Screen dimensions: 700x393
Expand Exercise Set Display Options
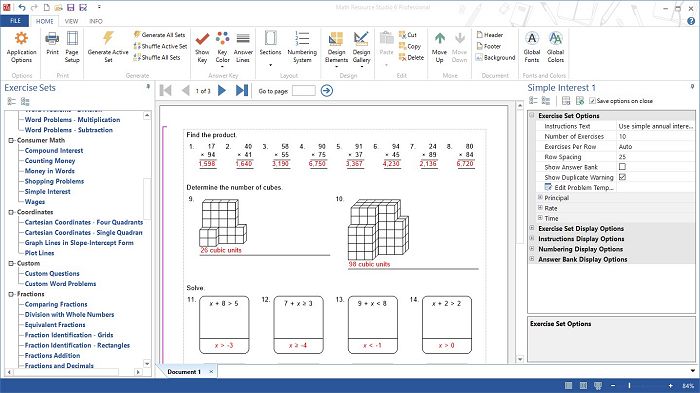point(532,228)
